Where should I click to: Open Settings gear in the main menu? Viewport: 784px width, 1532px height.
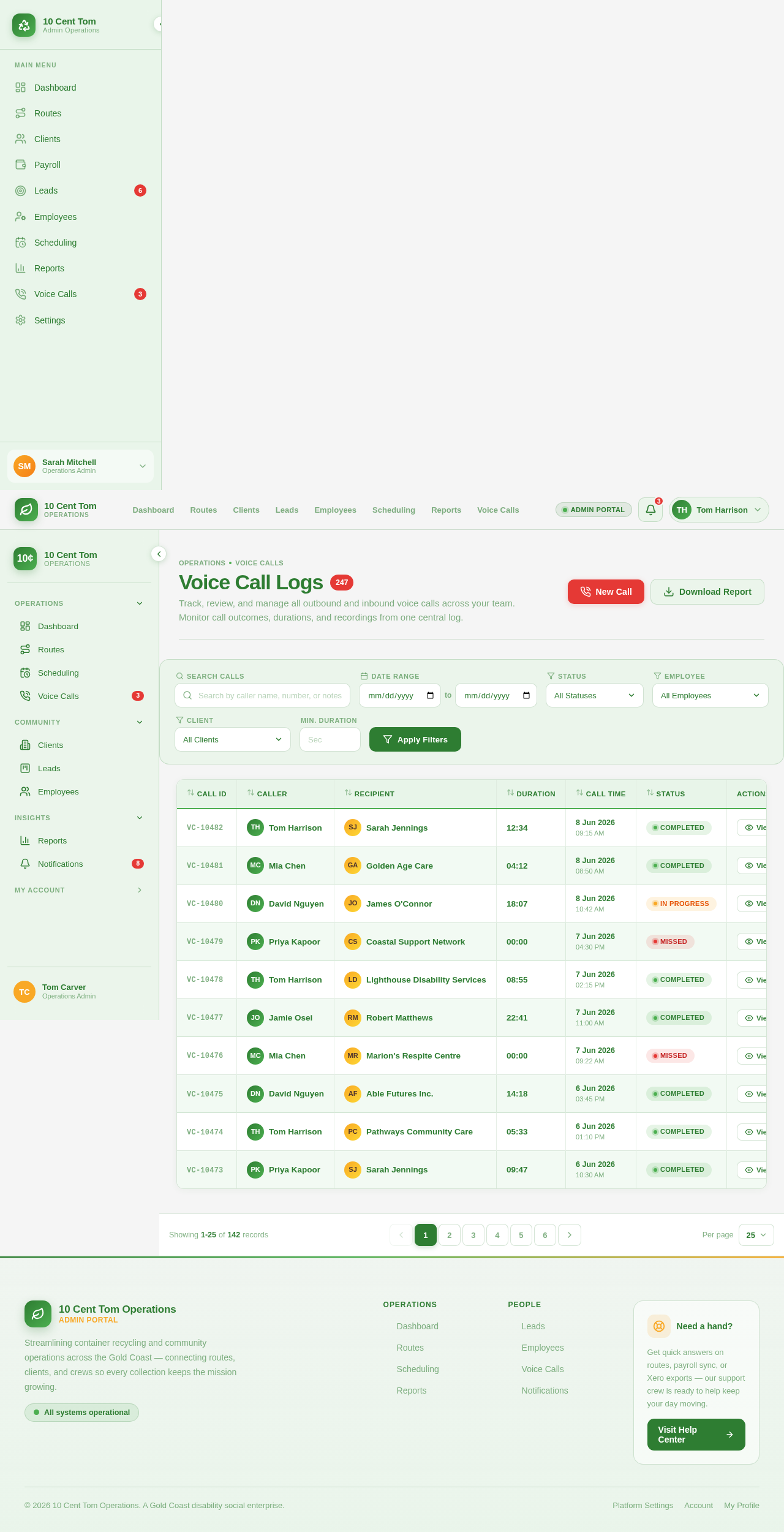[x=21, y=320]
